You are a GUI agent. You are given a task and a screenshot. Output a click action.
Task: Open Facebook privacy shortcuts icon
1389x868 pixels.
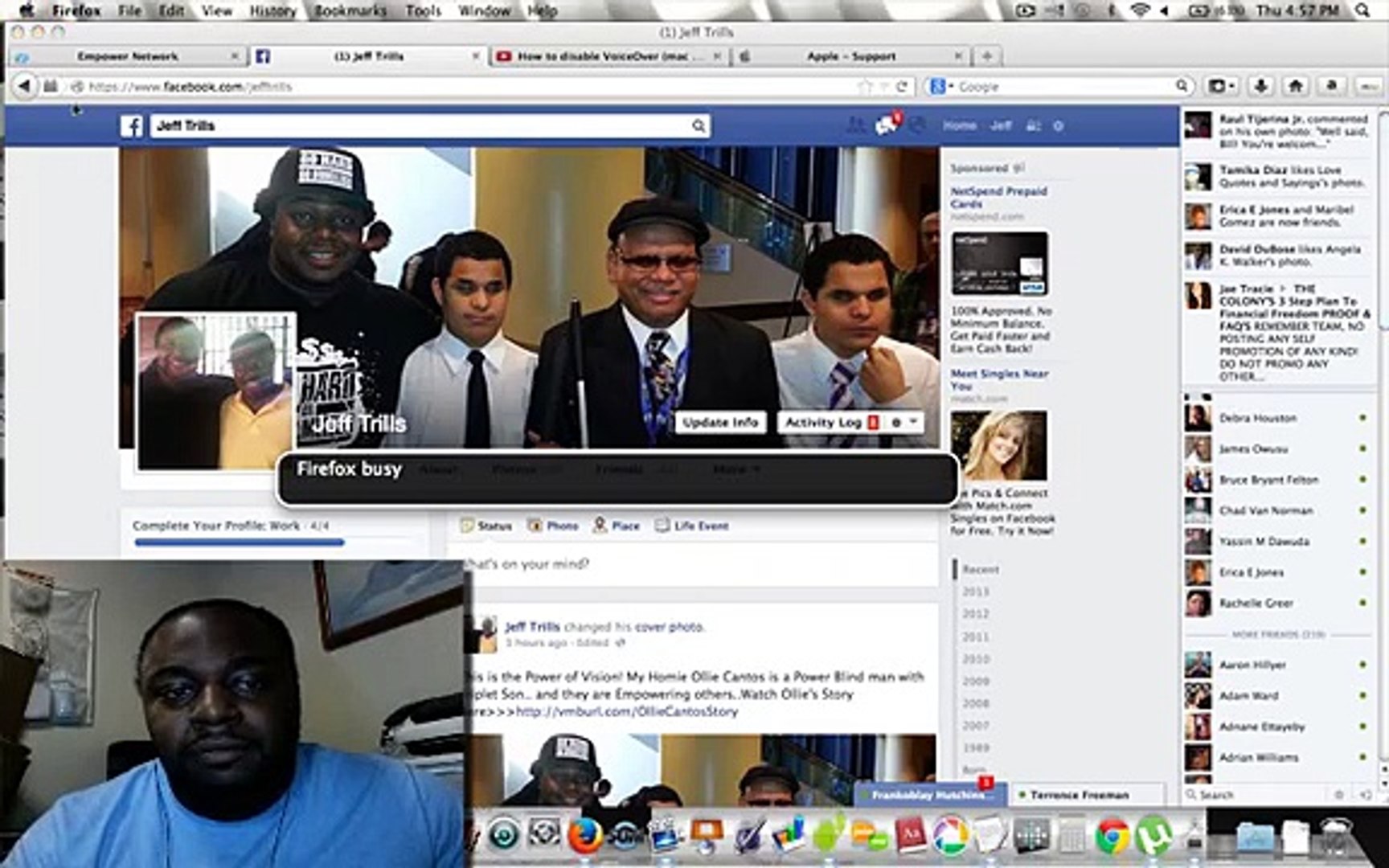coord(1035,126)
